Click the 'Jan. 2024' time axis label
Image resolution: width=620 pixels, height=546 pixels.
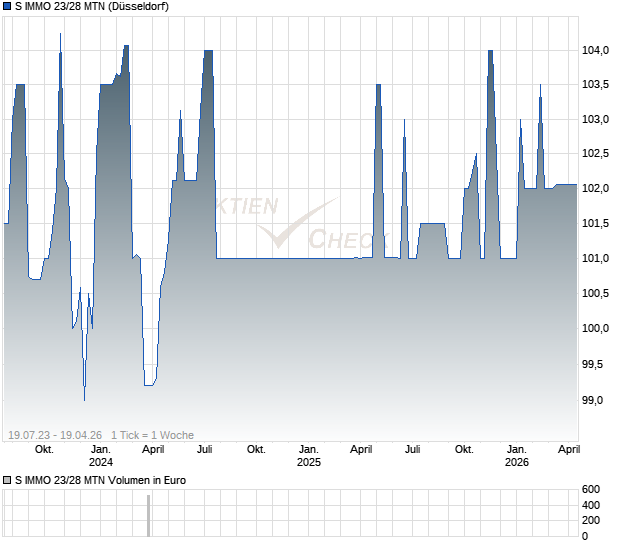pos(101,455)
